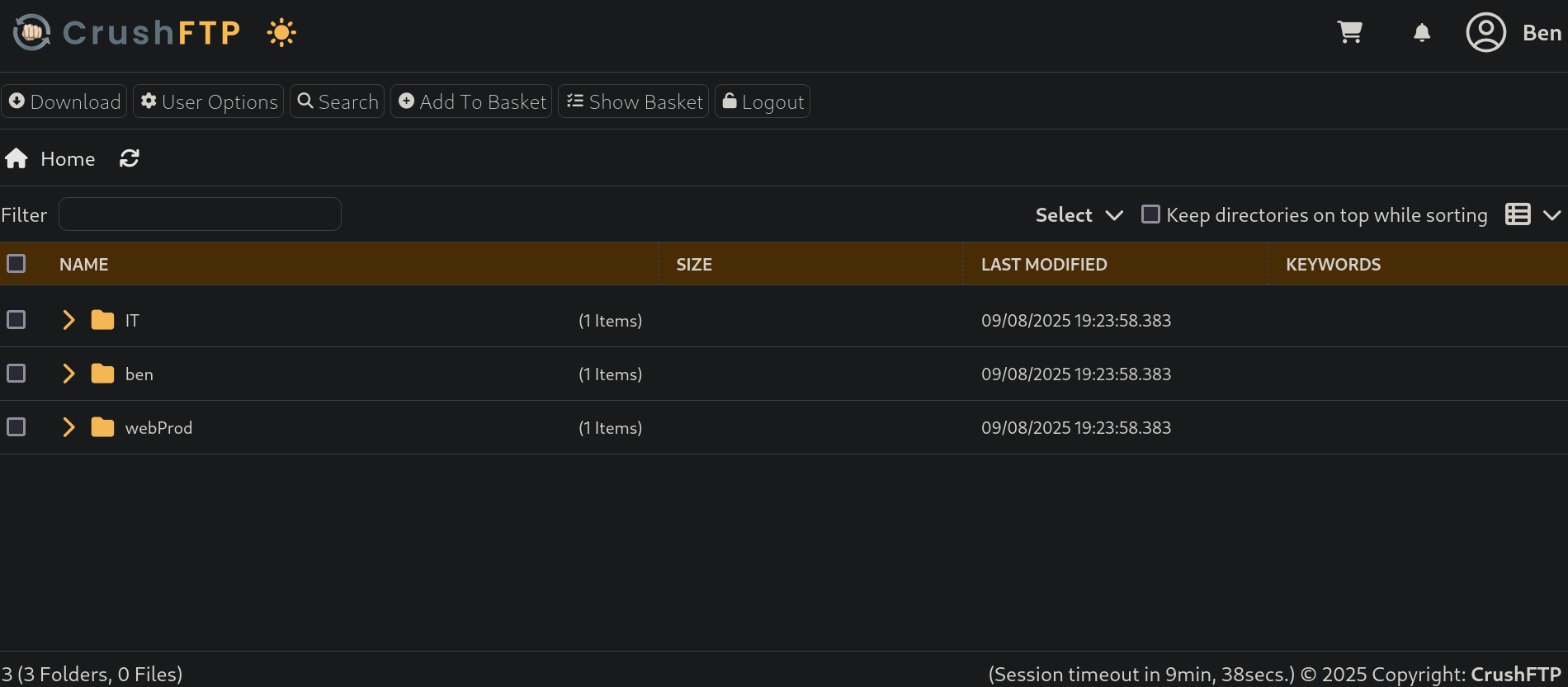Open the Select dropdown
Image resolution: width=1568 pixels, height=687 pixels.
click(1079, 215)
